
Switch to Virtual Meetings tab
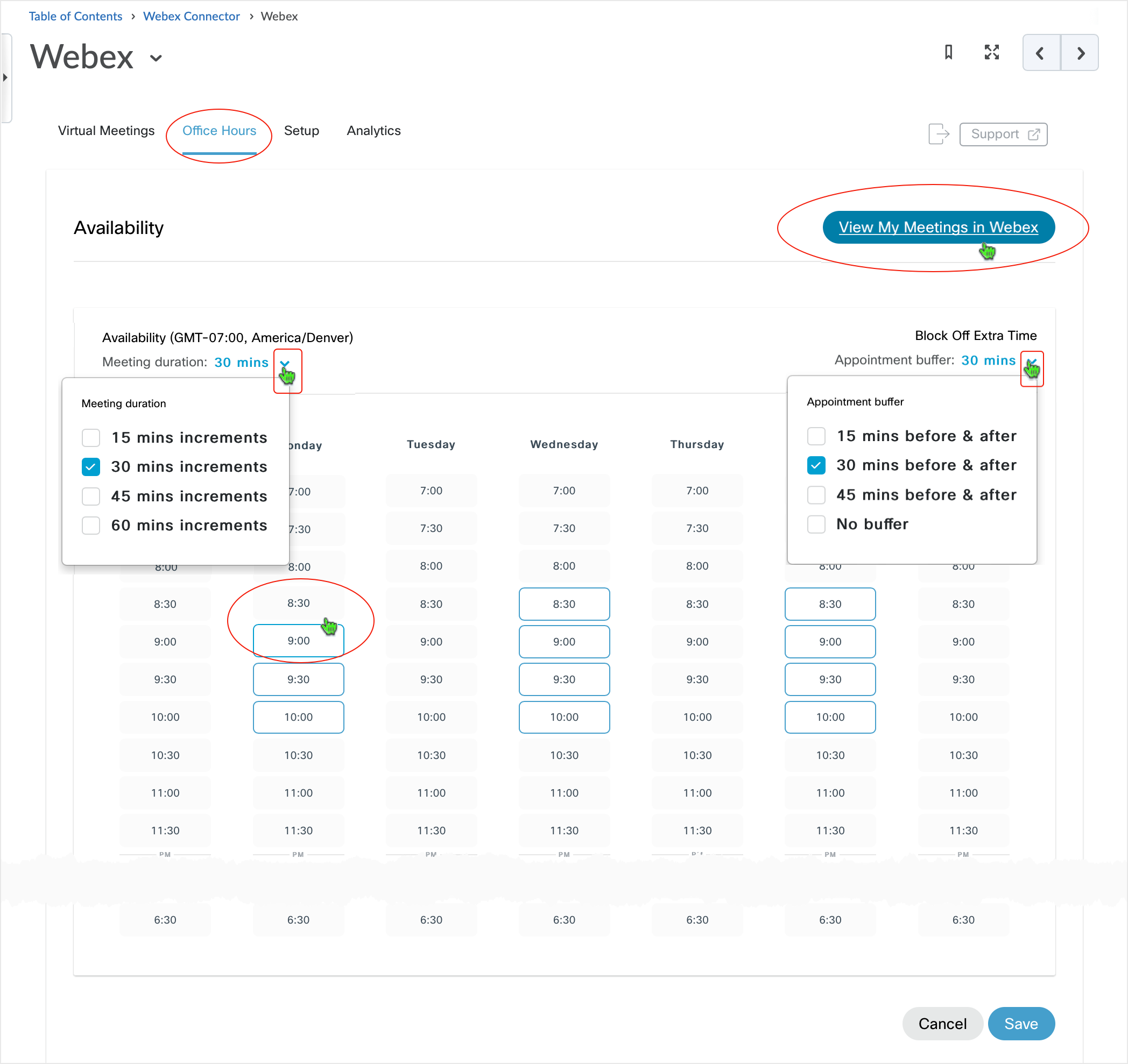[106, 131]
